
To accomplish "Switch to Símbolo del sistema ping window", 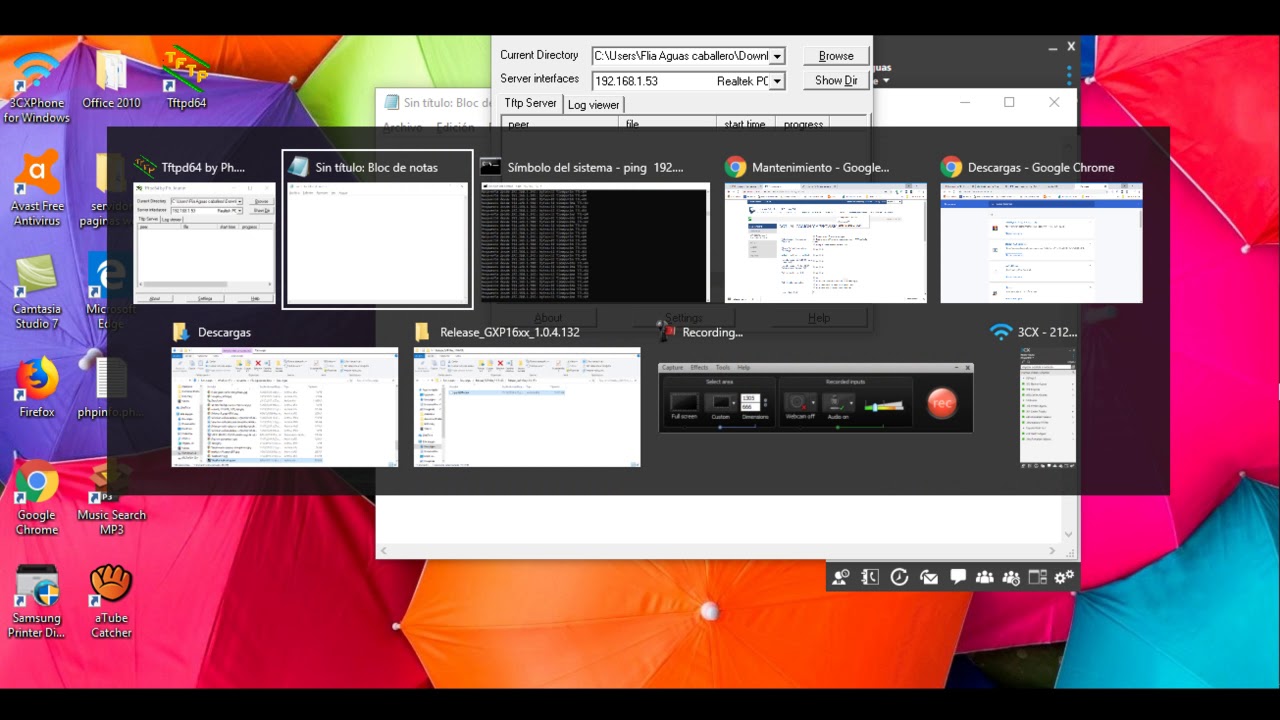I will point(595,241).
